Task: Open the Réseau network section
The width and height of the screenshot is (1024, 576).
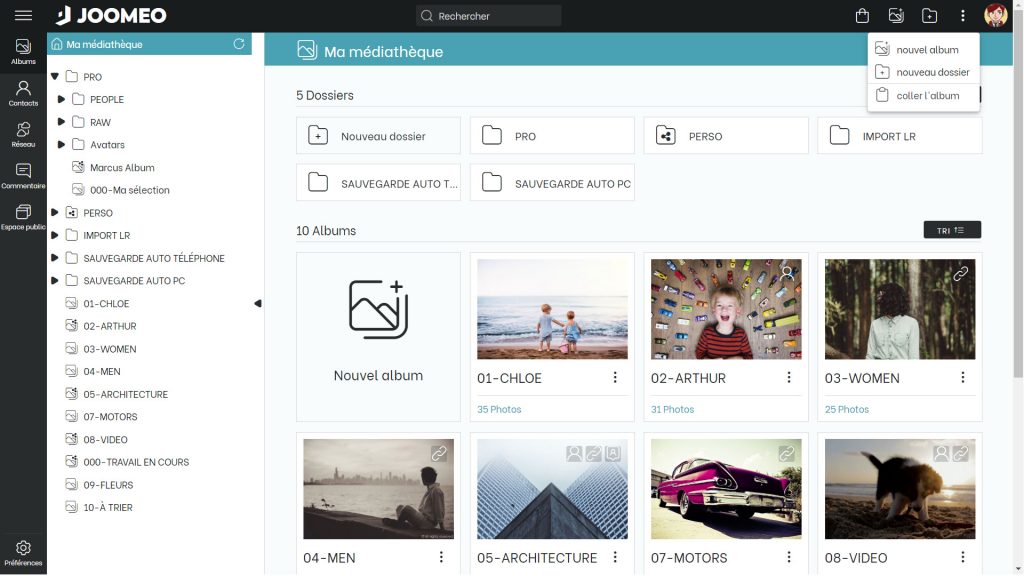Action: pyautogui.click(x=23, y=134)
